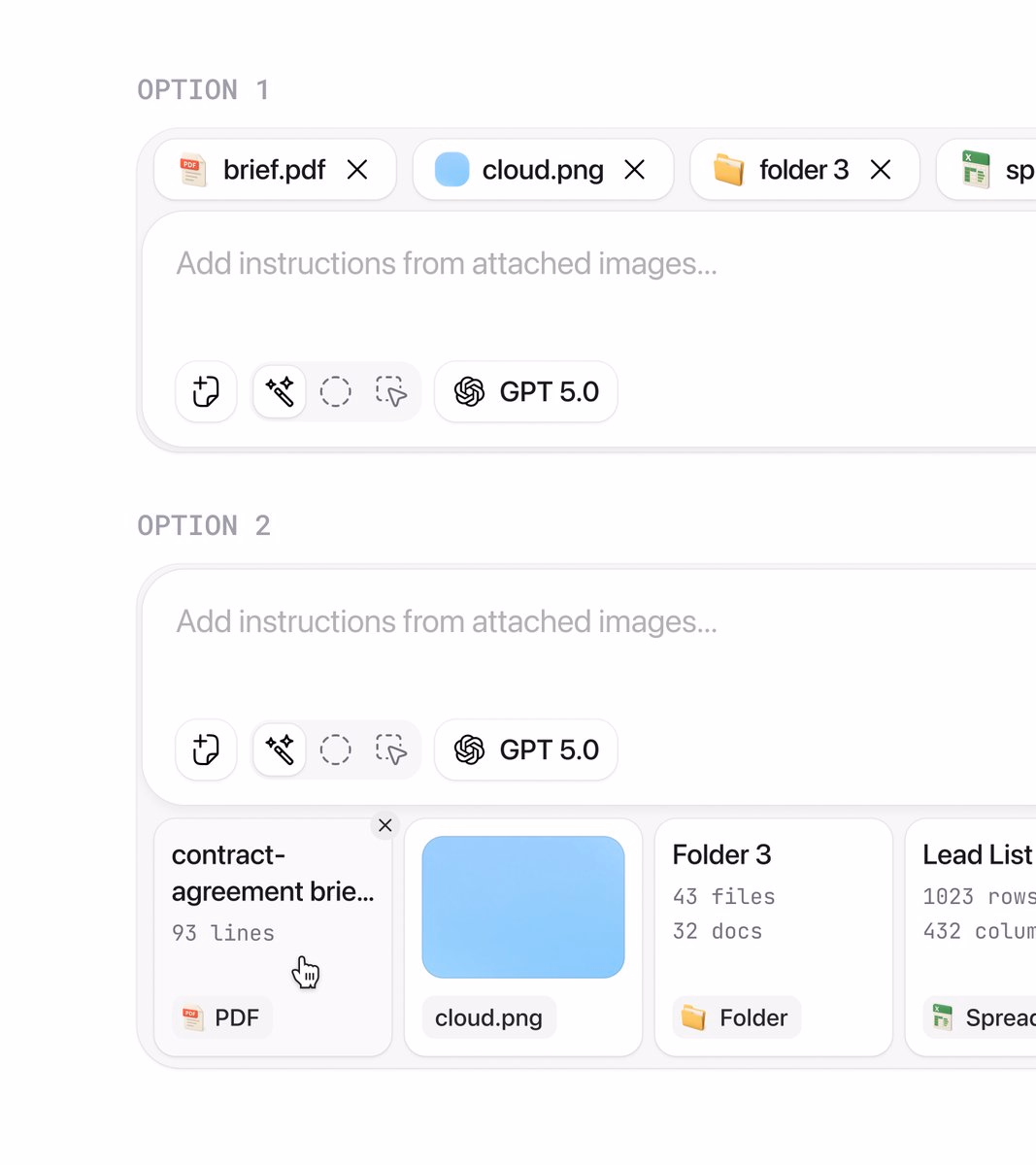Open GPT 5.0 model selector in Option 2
Image resolution: width=1036 pixels, height=1165 pixels.
[526, 750]
